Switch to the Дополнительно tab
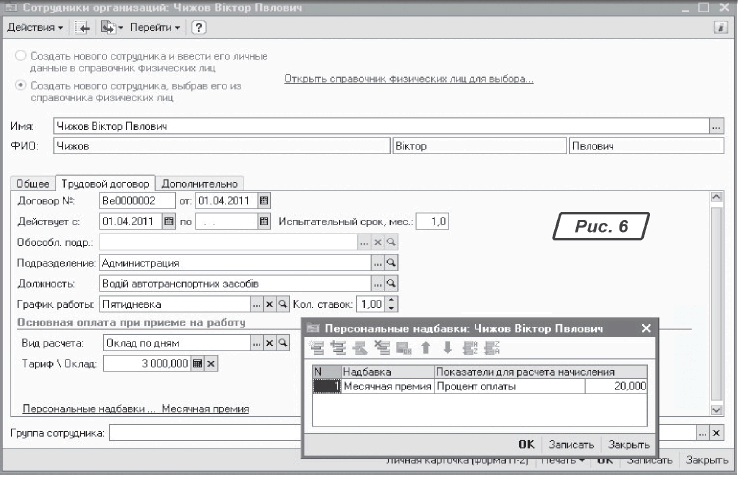738x477 pixels. pos(199,183)
